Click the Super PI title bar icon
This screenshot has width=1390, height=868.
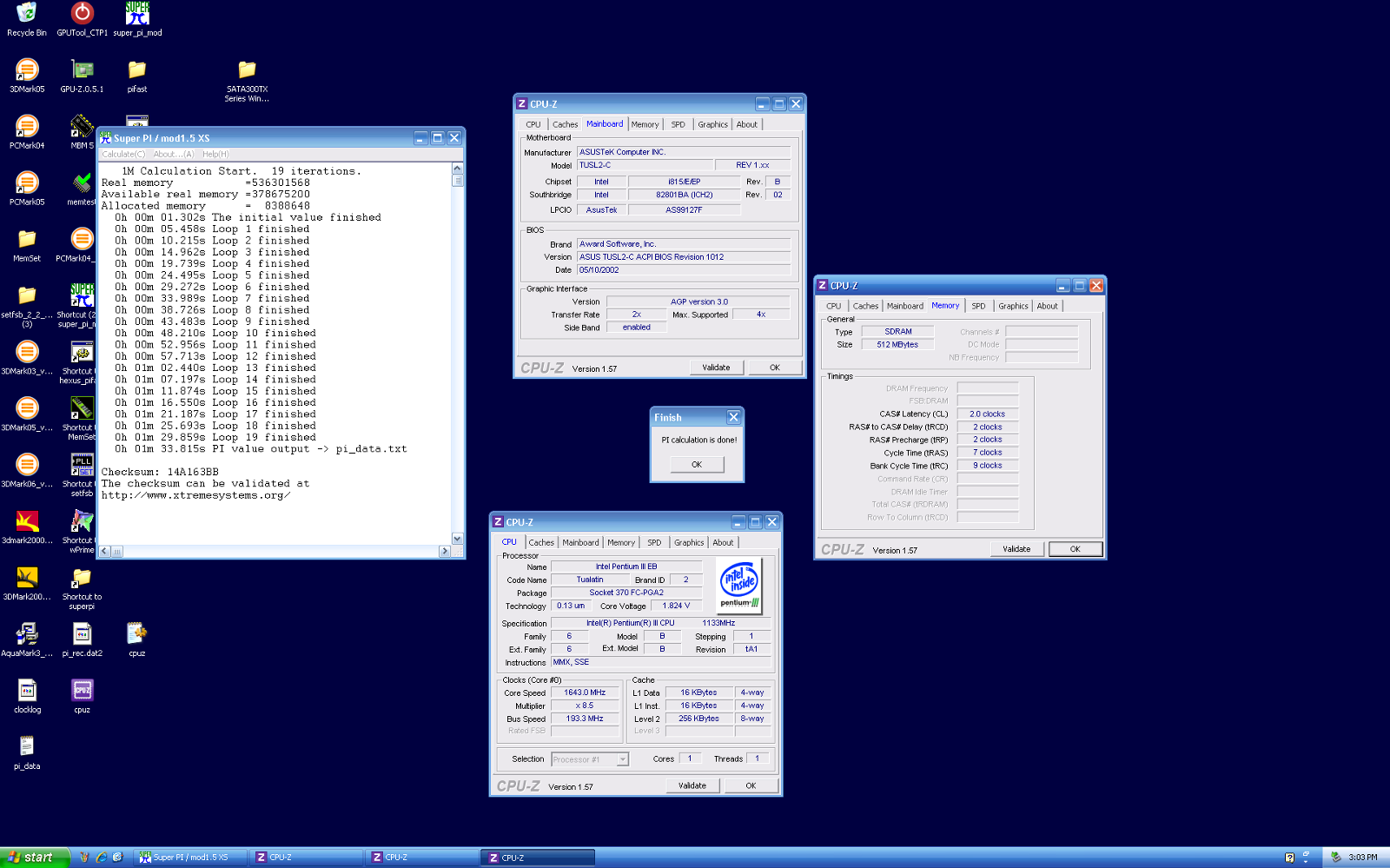106,138
